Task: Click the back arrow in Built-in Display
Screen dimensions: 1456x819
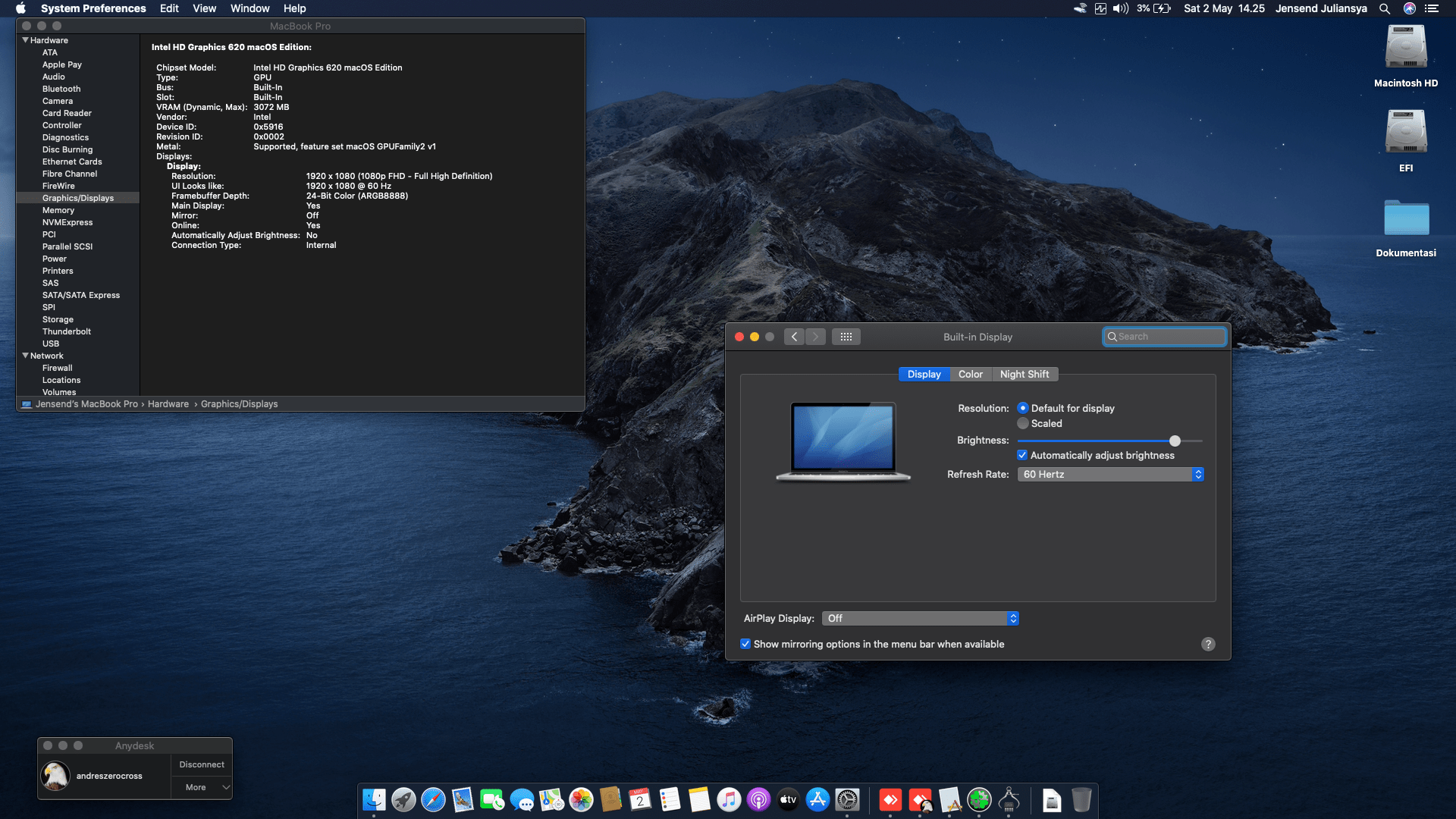Action: 794,337
